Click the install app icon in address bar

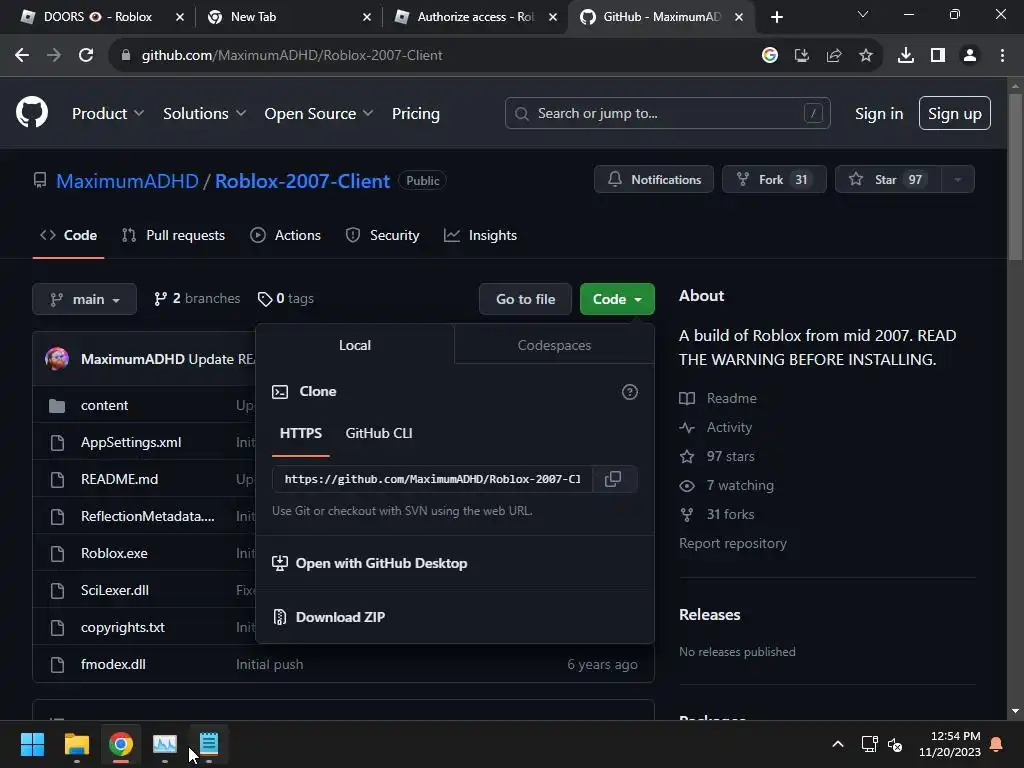point(801,56)
